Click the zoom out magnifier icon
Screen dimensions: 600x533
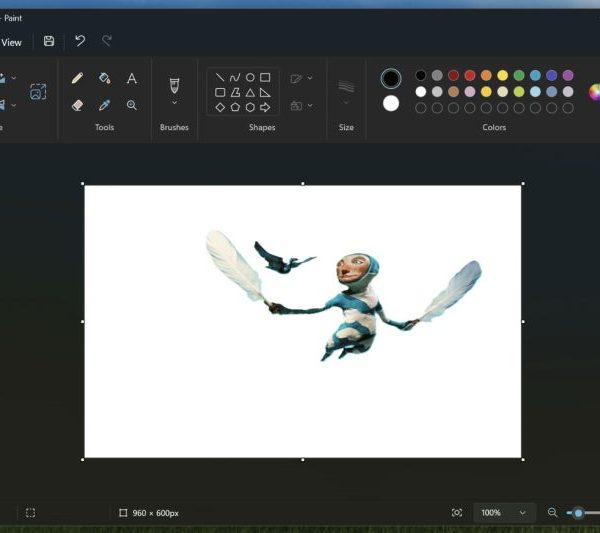click(x=552, y=512)
